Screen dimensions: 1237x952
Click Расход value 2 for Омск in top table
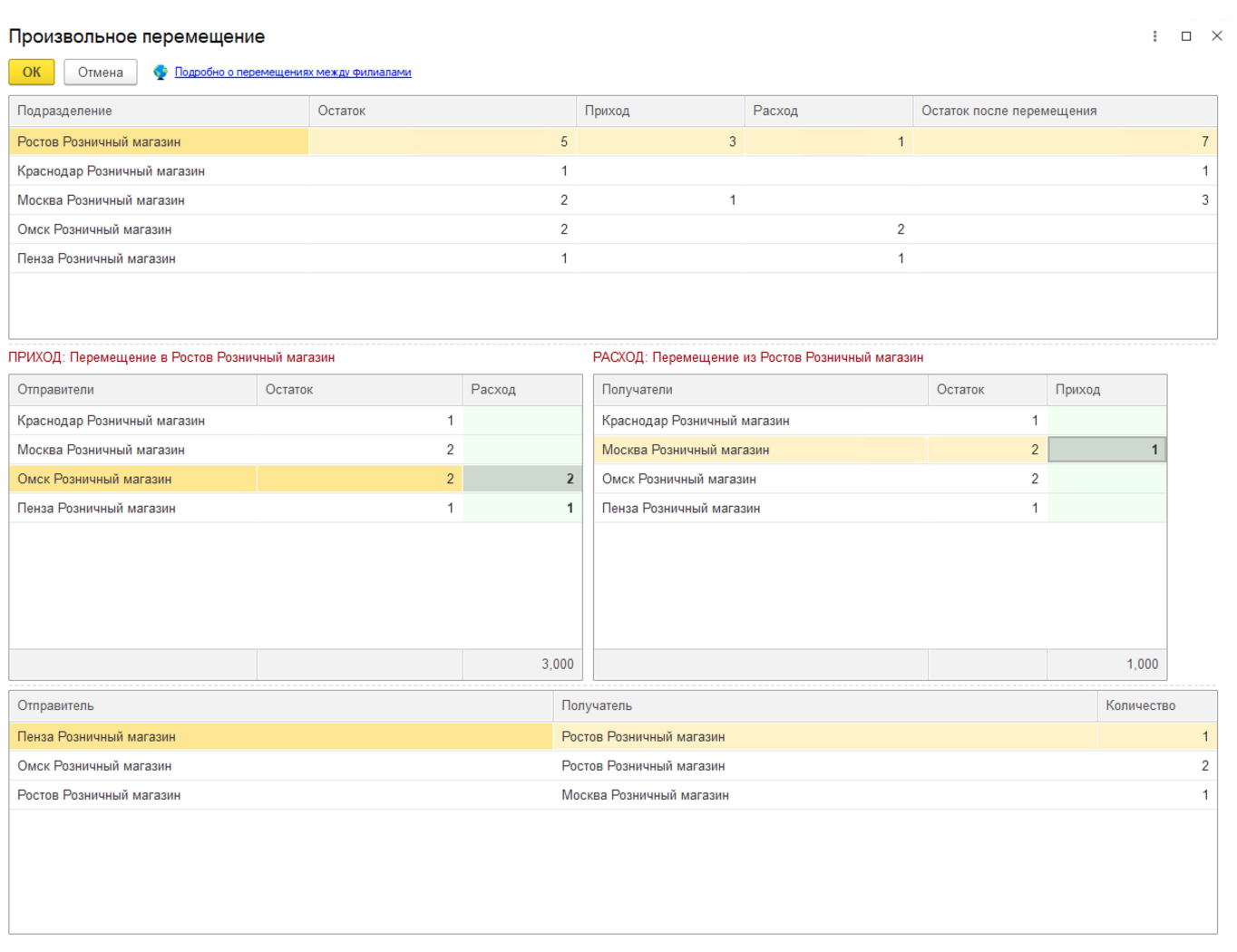click(829, 229)
